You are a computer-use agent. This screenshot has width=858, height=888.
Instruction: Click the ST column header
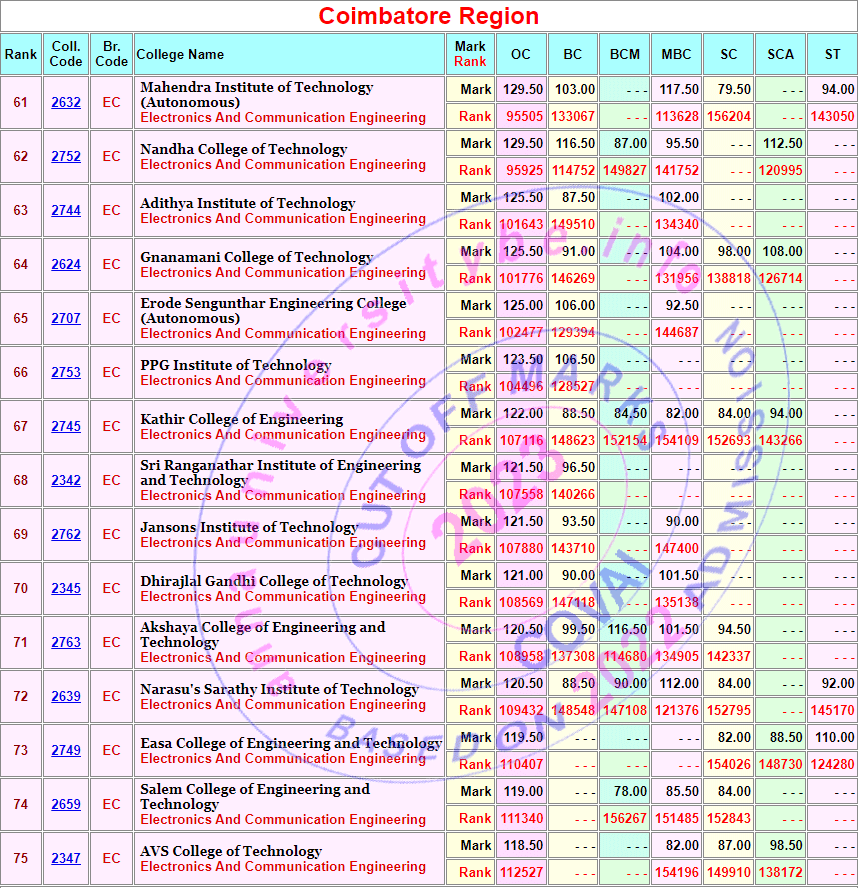832,54
